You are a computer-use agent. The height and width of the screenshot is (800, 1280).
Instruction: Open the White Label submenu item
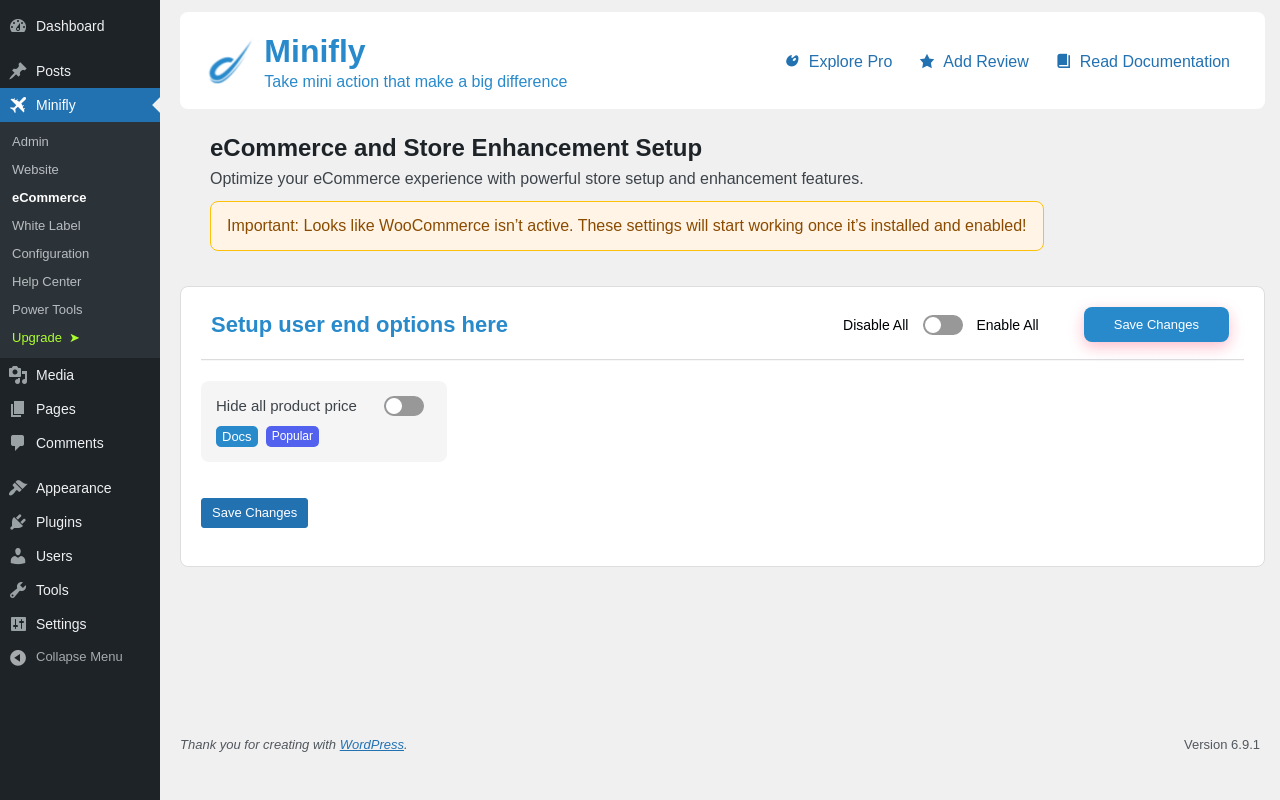click(x=46, y=226)
